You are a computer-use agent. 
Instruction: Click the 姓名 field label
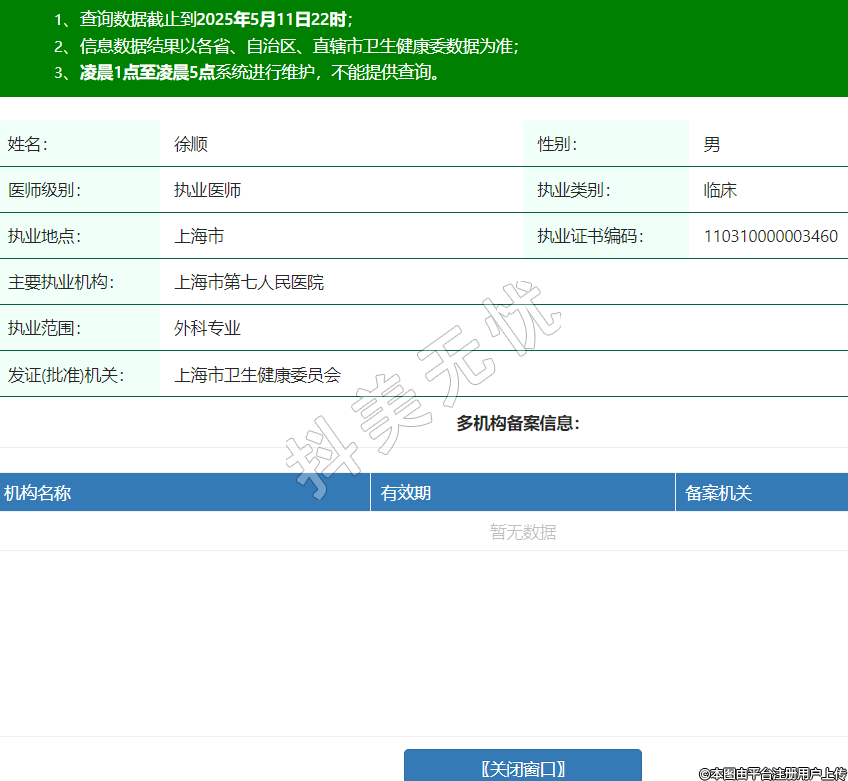[28, 144]
